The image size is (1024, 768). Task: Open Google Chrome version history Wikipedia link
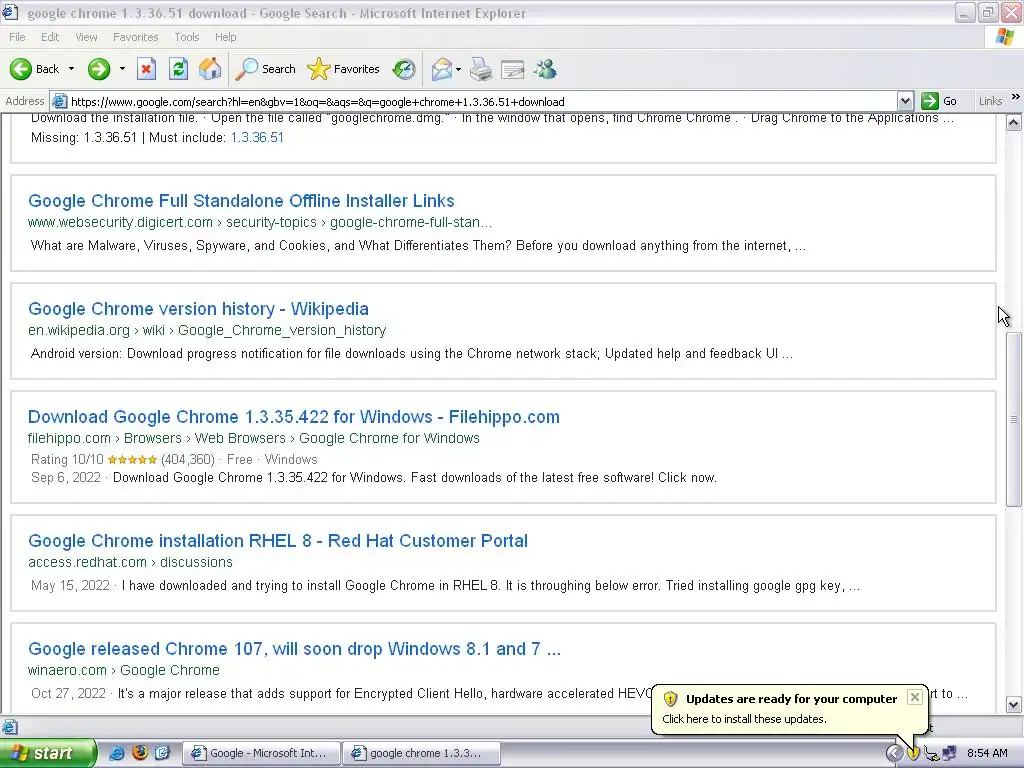pos(198,308)
